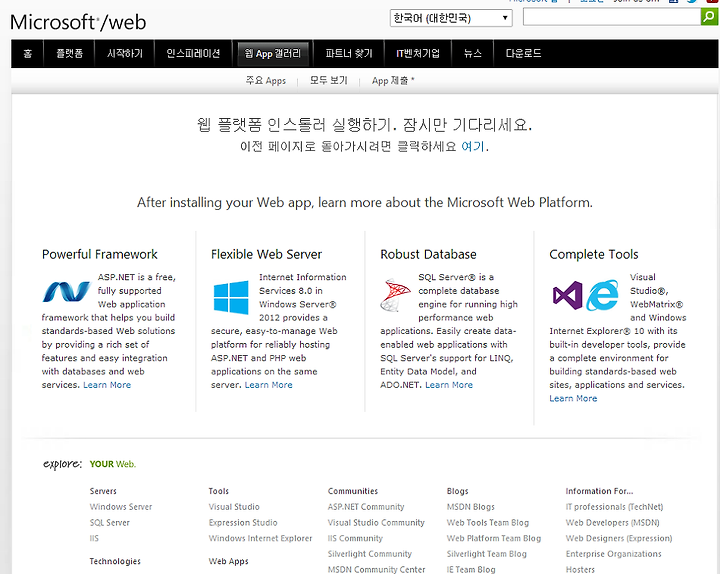This screenshot has width=720, height=574.
Task: Open the Enterprise Organizations footer link
Action: pos(613,554)
